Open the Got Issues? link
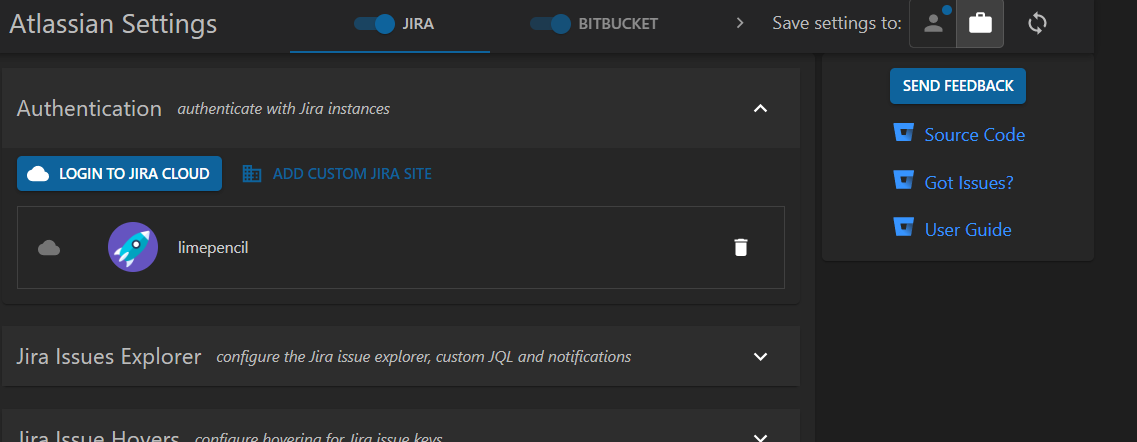1137x442 pixels. (x=969, y=183)
